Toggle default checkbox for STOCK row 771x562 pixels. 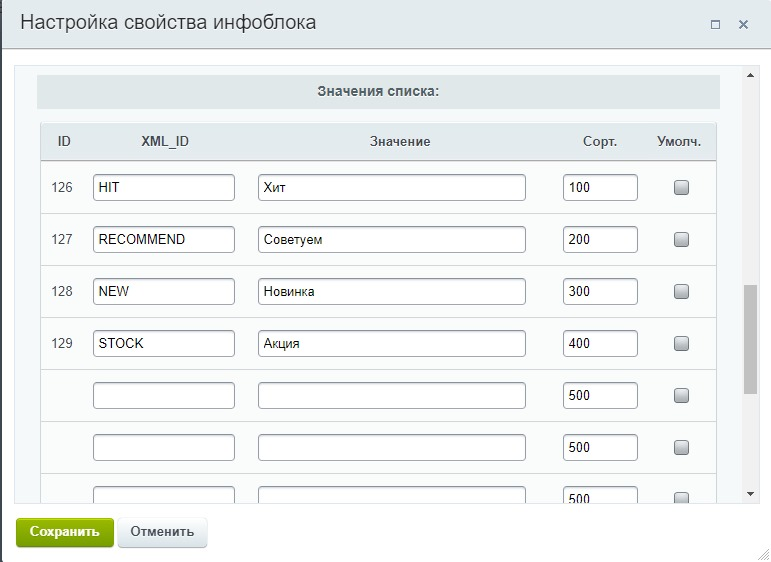click(x=681, y=343)
